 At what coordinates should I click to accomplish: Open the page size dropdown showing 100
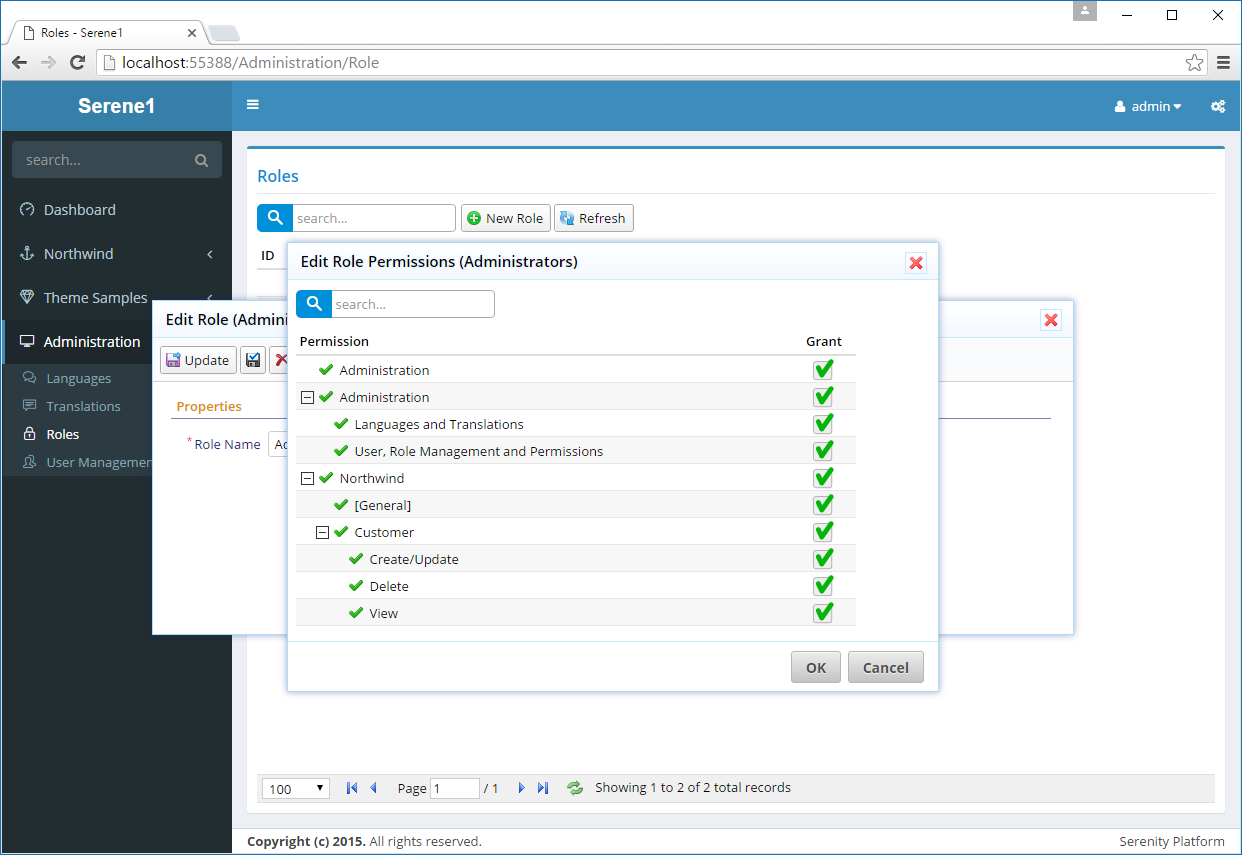296,789
